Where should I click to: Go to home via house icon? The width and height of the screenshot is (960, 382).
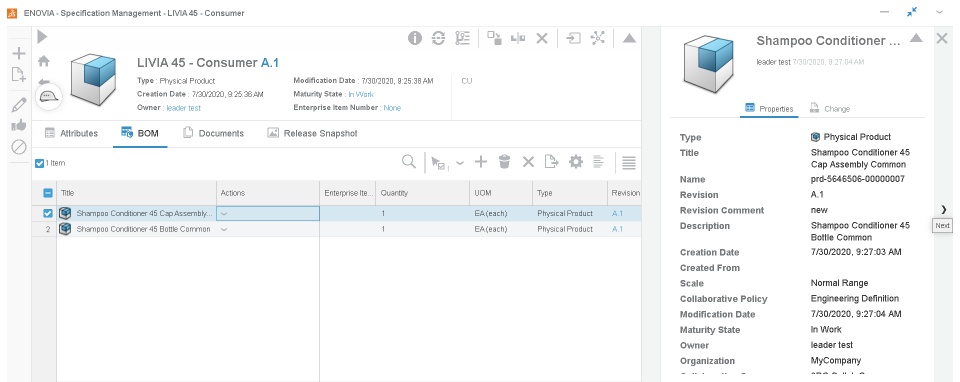tap(43, 61)
